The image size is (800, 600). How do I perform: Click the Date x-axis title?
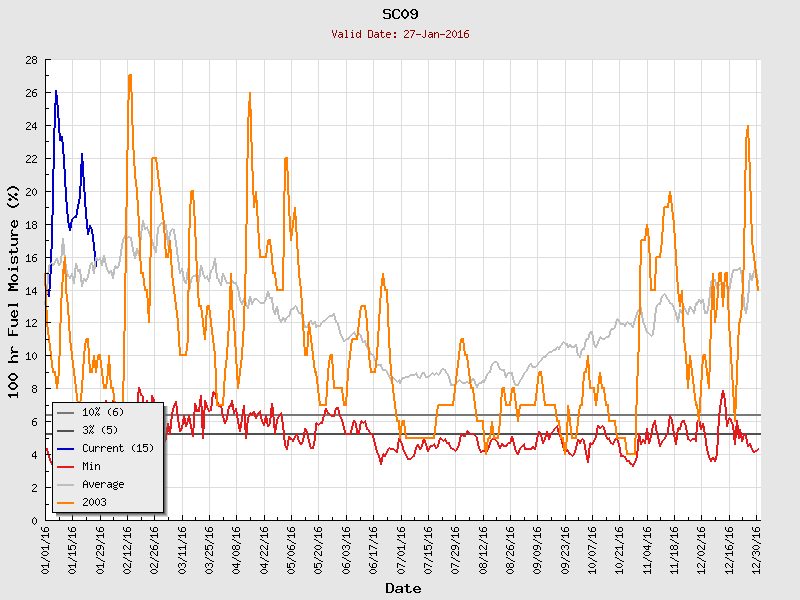(403, 588)
